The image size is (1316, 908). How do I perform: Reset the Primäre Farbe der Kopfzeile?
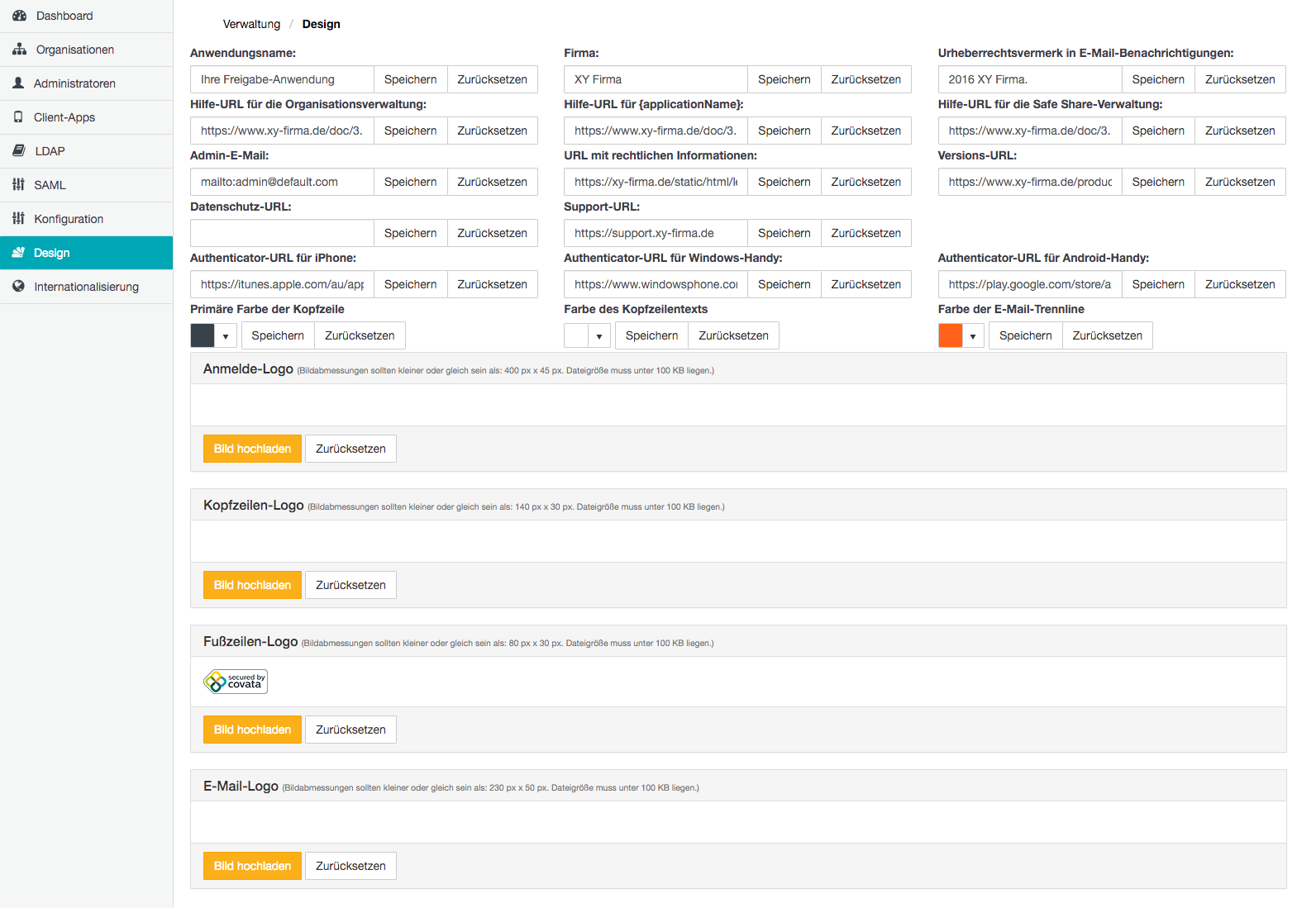point(360,335)
